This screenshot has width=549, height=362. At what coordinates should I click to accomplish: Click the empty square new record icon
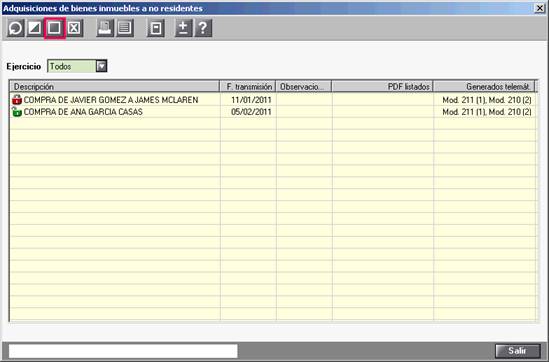click(55, 28)
